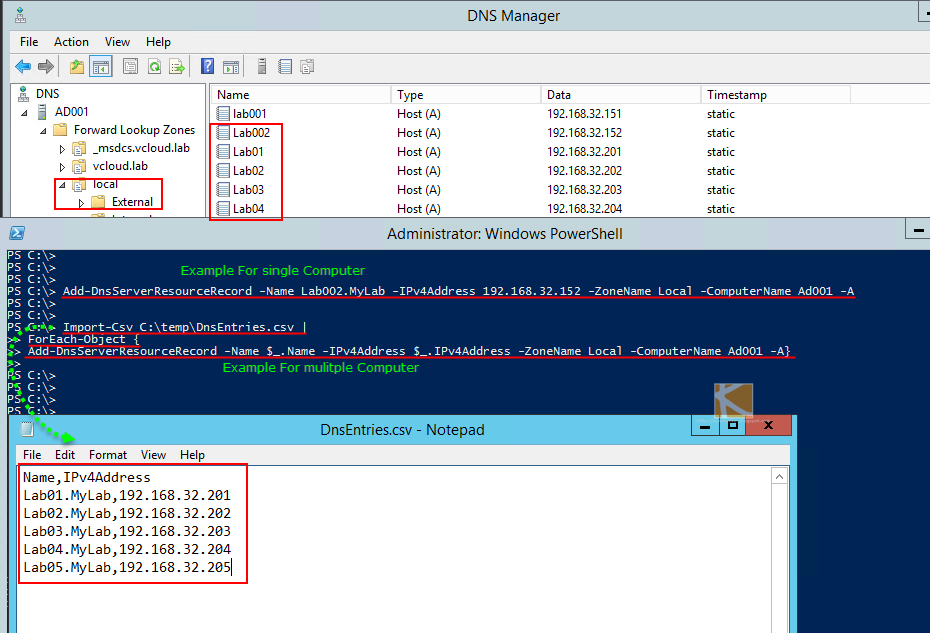Expand the External folder under local
Screen dimensions: 930x633
82,202
